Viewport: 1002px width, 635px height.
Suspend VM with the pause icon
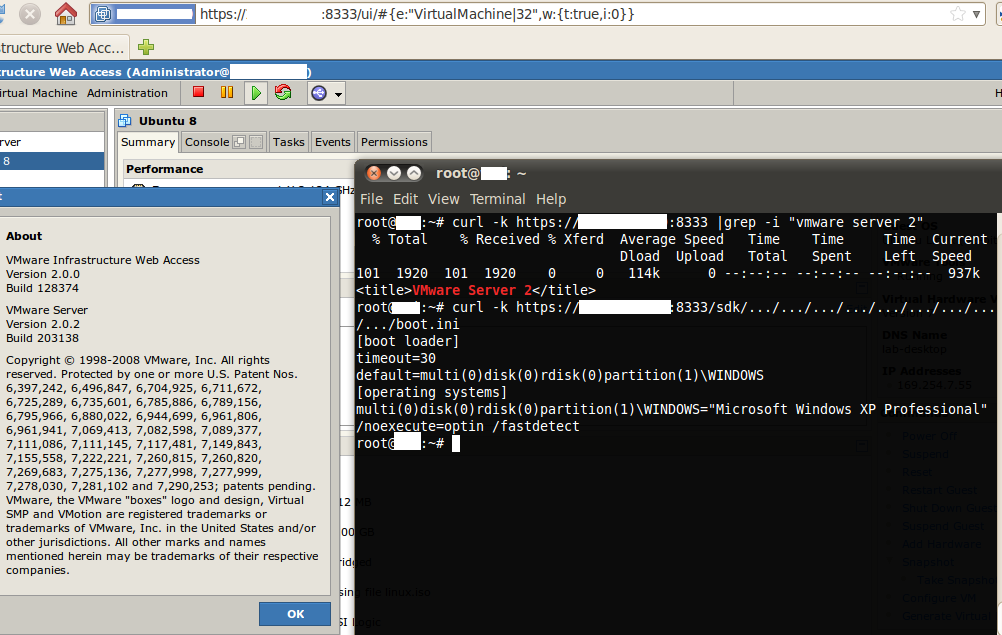point(227,93)
